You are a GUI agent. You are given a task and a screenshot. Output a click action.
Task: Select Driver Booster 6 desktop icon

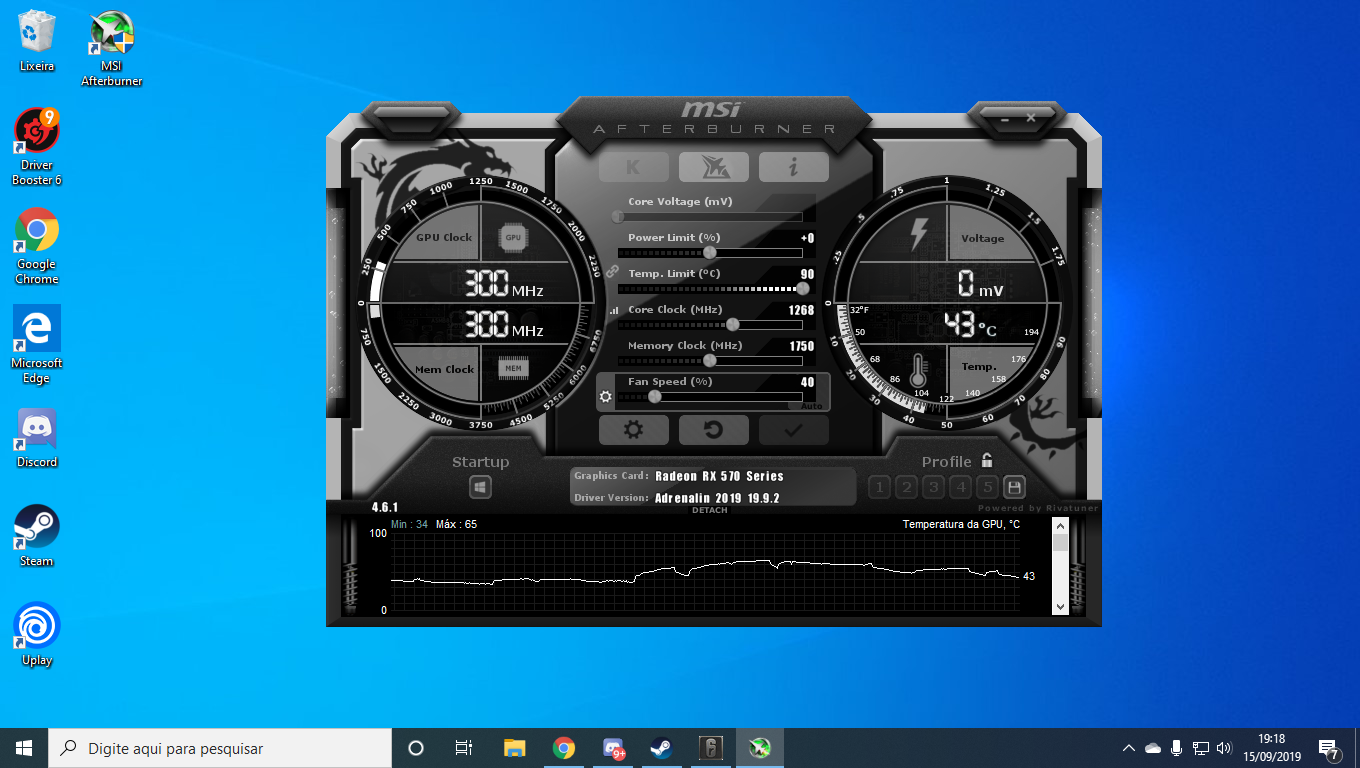tap(37, 147)
